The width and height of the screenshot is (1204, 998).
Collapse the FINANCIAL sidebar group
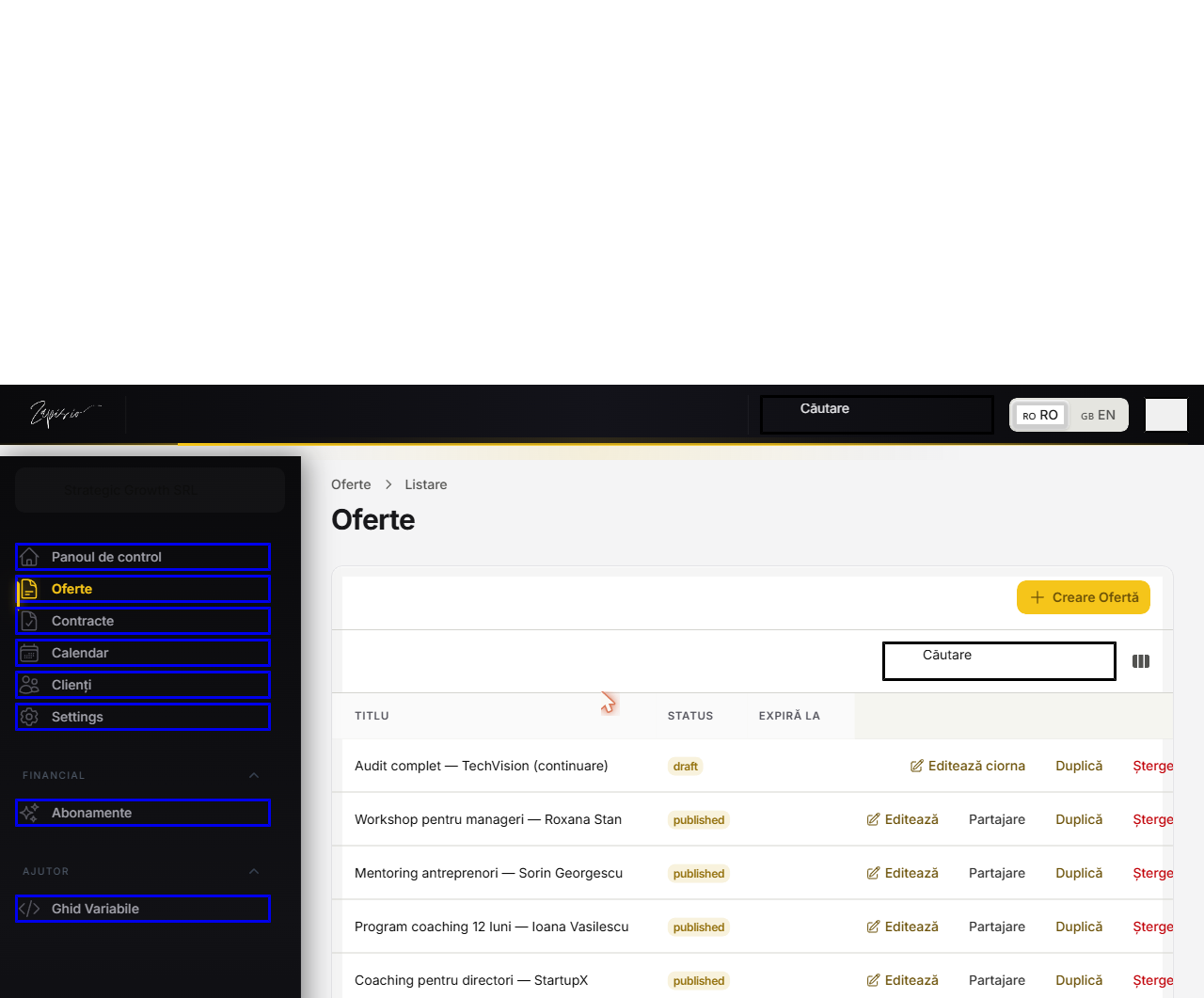pos(254,775)
